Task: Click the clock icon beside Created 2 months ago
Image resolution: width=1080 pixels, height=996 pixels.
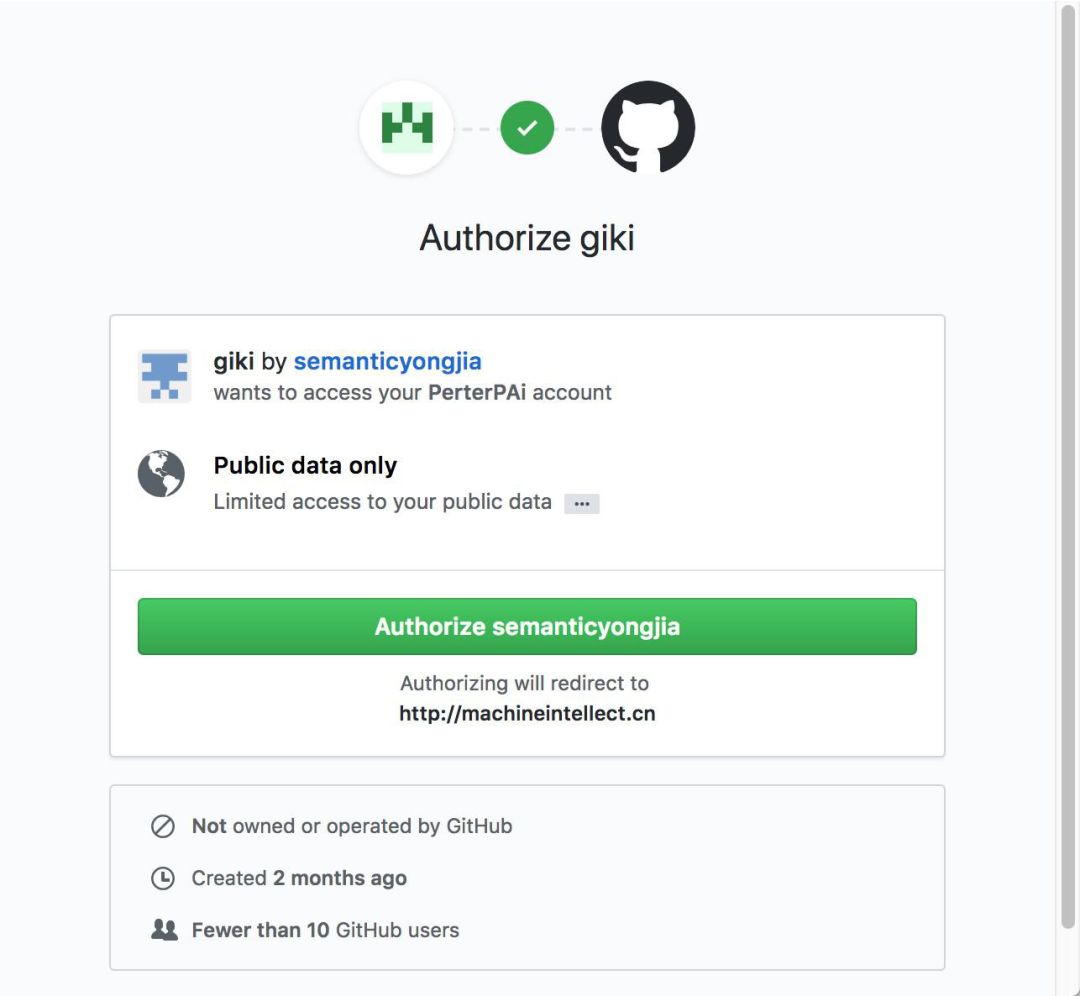Action: point(163,878)
